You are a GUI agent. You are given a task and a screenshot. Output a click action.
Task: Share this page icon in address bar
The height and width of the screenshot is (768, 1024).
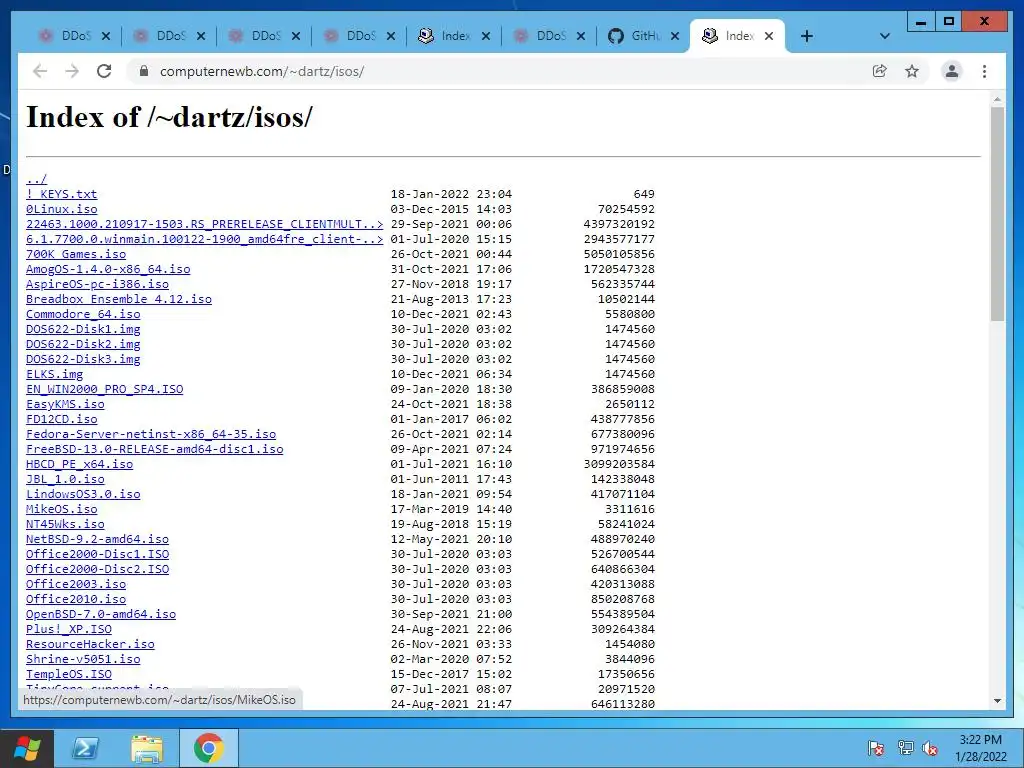click(880, 71)
